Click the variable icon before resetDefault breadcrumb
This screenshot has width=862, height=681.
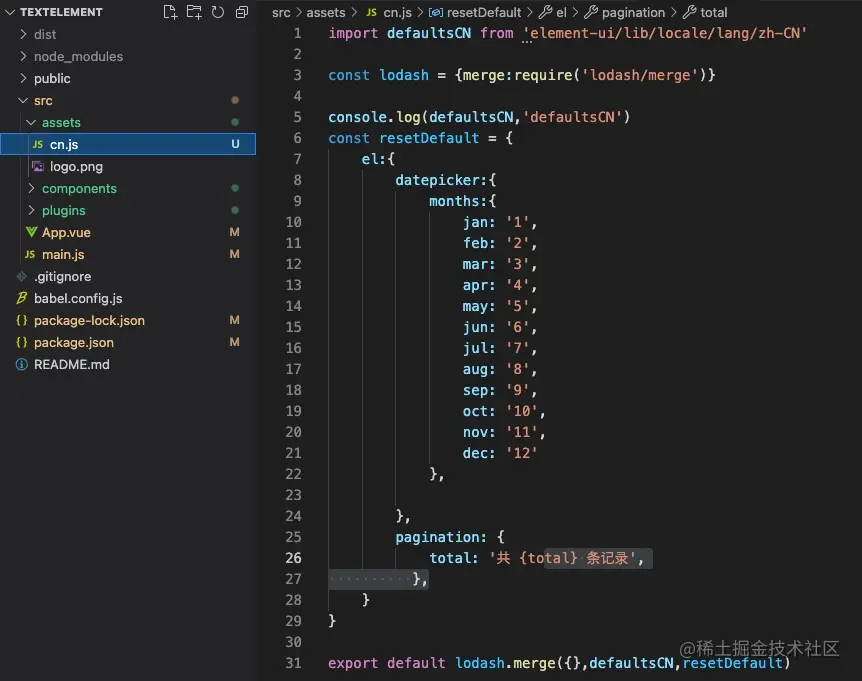pos(436,12)
